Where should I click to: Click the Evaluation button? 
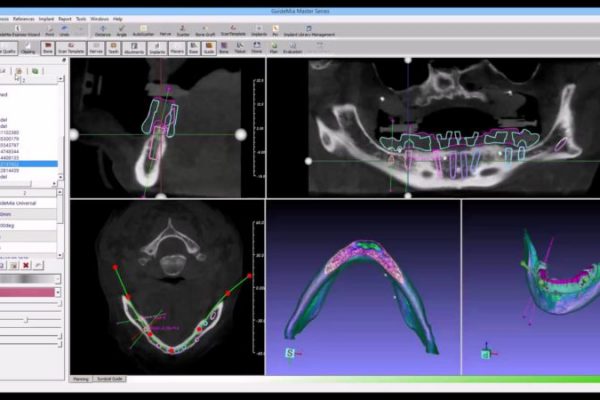[293, 48]
